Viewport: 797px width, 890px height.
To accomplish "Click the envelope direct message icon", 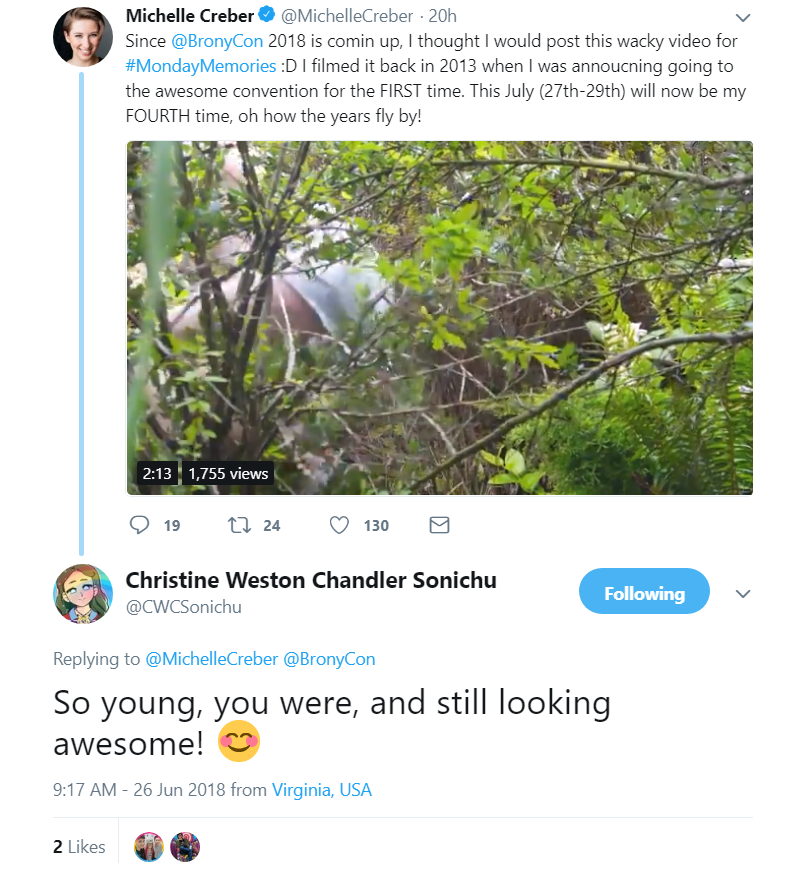I will [439, 525].
